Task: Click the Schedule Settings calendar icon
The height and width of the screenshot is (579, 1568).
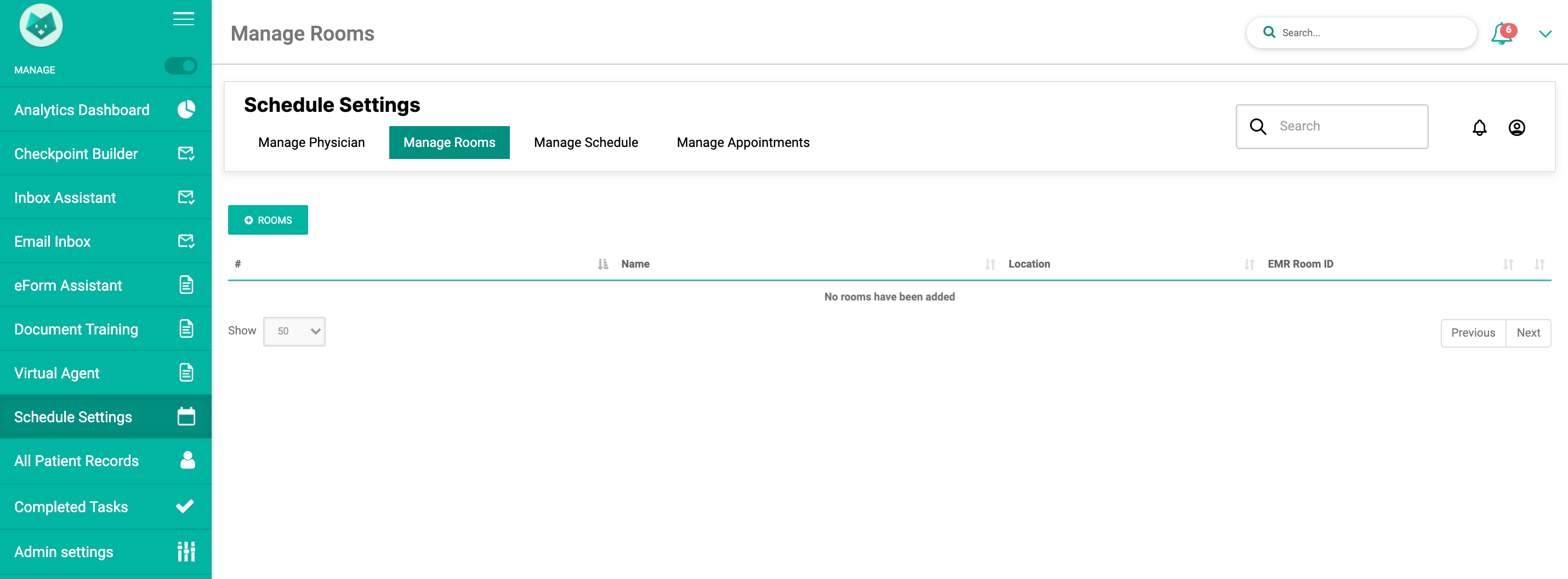Action: (x=186, y=417)
